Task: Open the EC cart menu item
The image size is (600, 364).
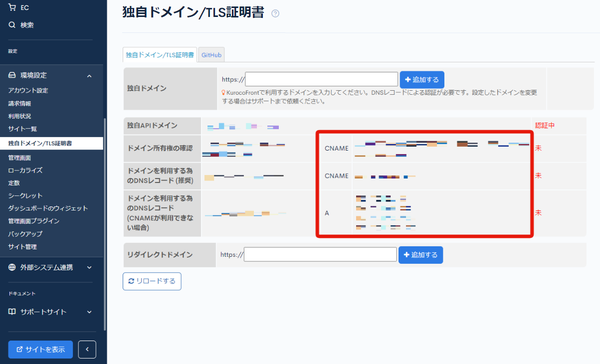Action: (19, 7)
